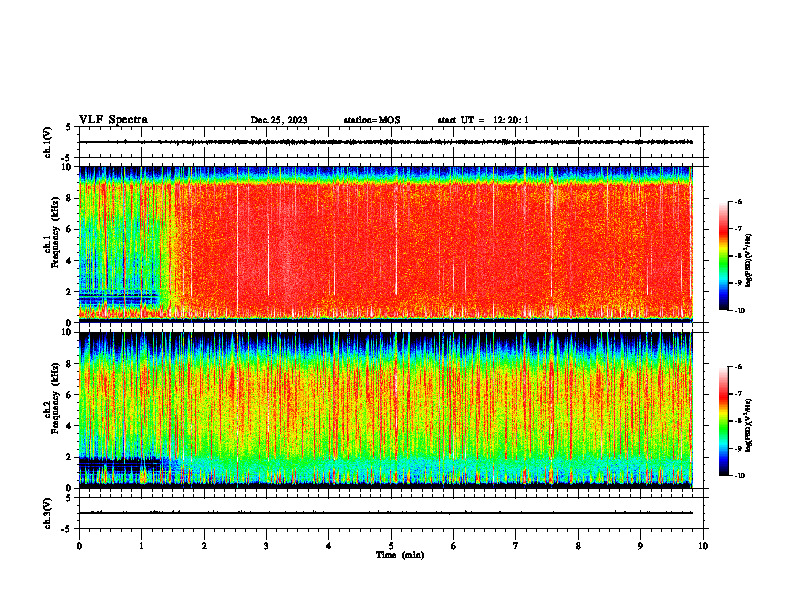Click the "ch.3(V)" waveform axis label
Viewport: 792px width, 612px height.
pyautogui.click(x=47, y=513)
